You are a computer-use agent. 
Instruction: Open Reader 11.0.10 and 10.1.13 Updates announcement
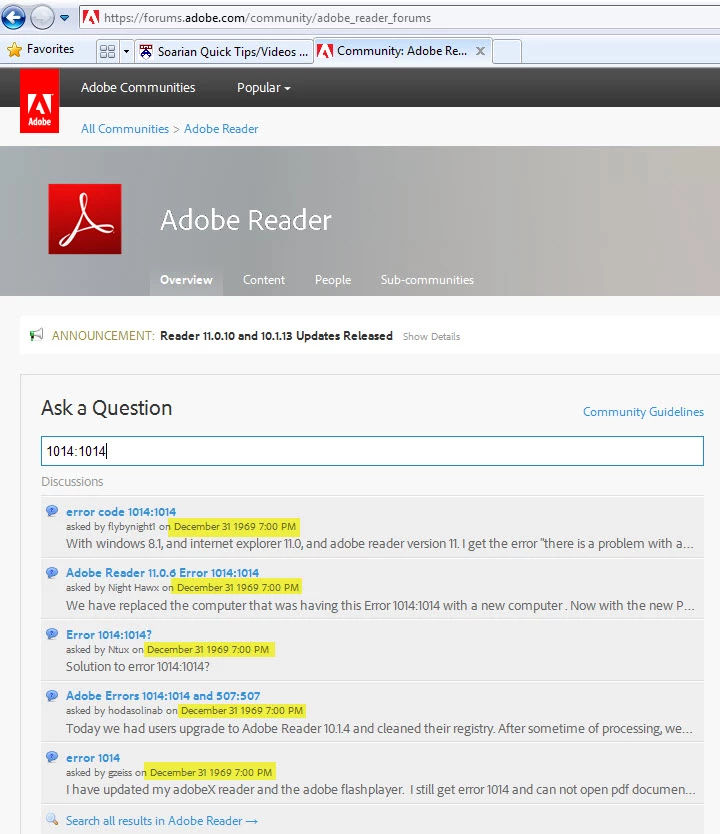pos(277,336)
